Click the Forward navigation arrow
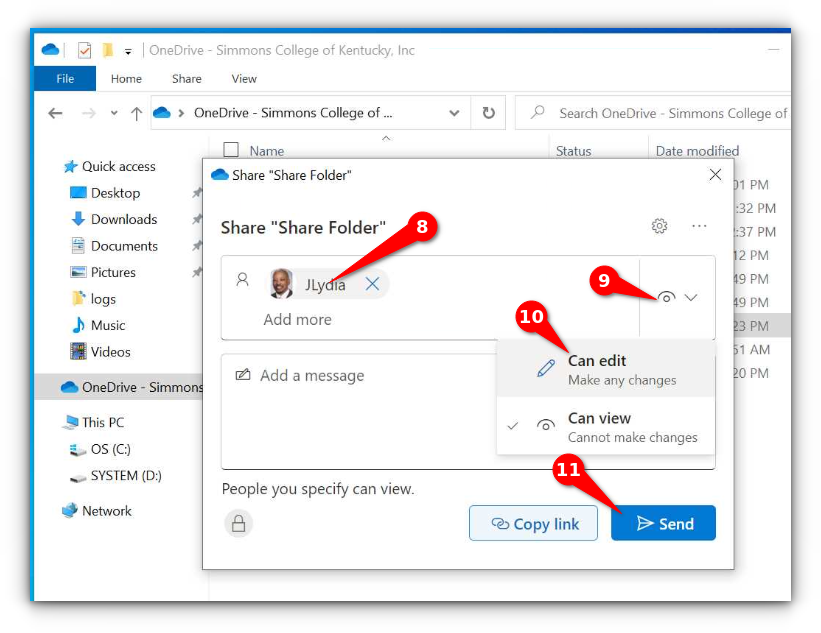 point(88,113)
